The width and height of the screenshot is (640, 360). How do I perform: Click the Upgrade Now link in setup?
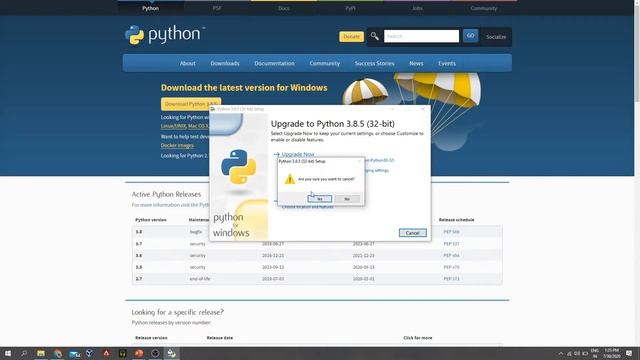tap(298, 154)
